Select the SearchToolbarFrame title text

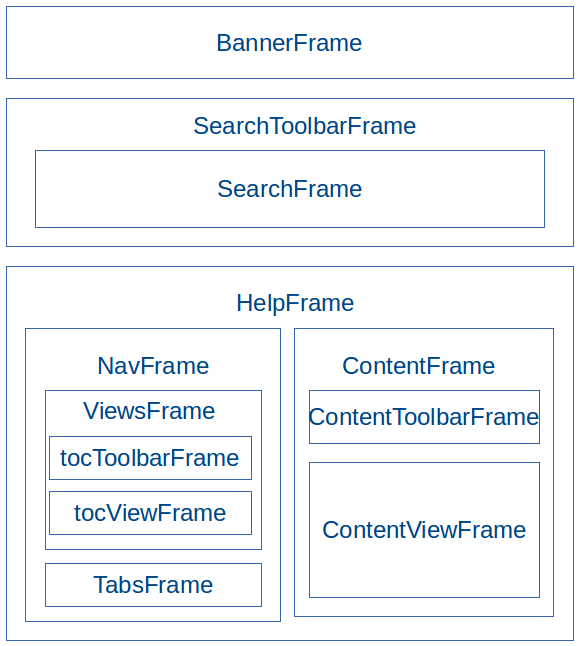pyautogui.click(x=305, y=126)
